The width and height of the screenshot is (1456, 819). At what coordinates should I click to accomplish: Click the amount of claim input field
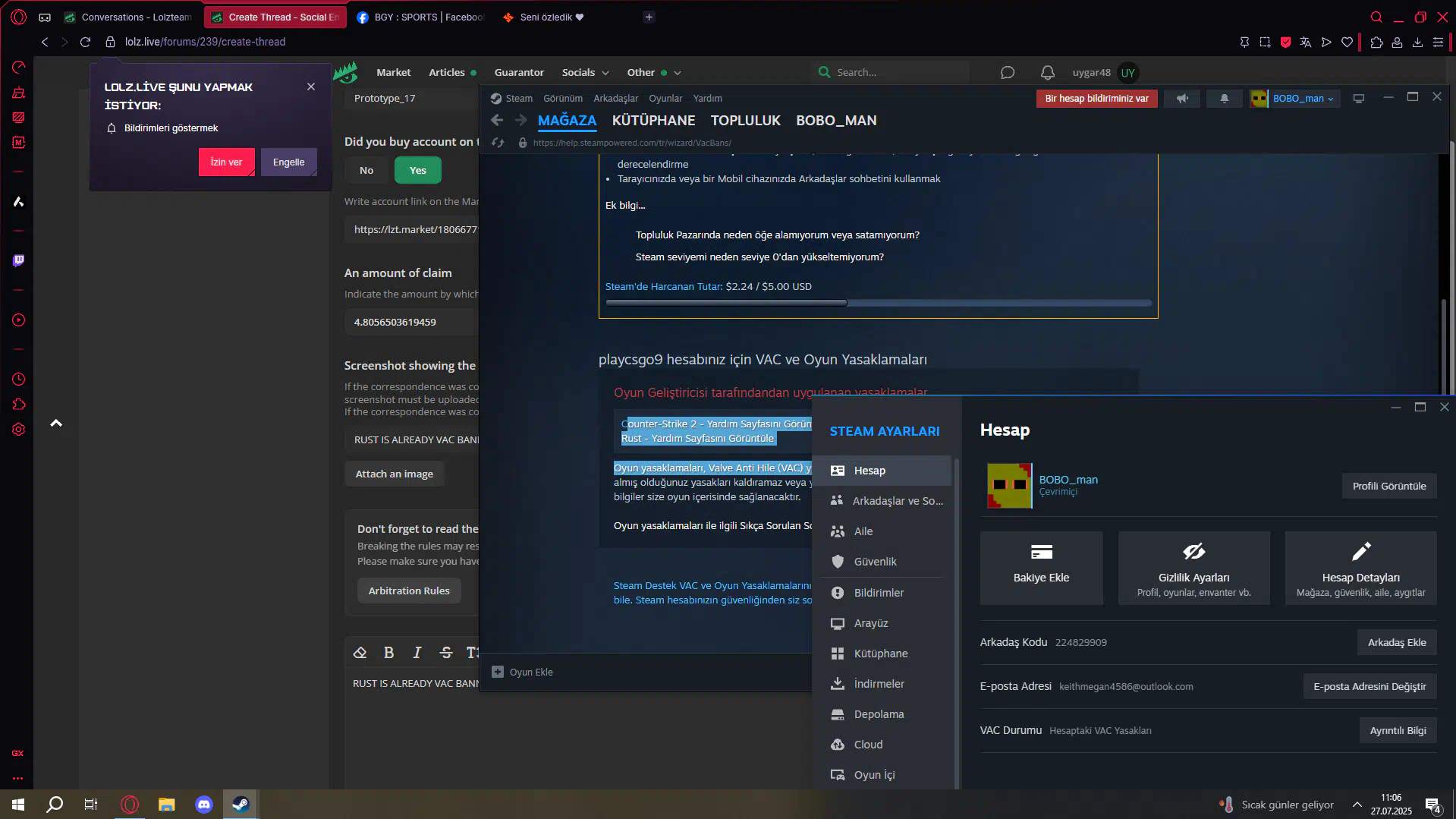(411, 323)
